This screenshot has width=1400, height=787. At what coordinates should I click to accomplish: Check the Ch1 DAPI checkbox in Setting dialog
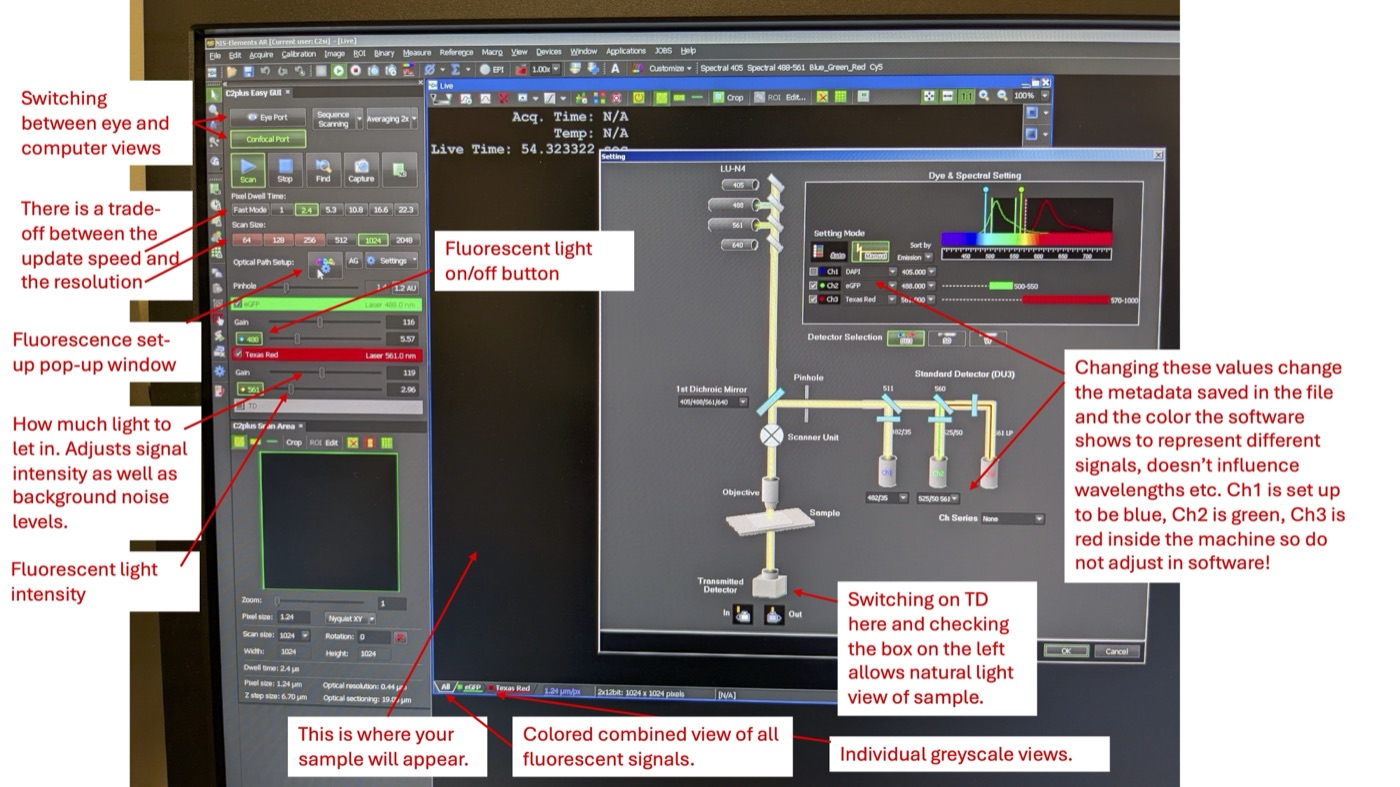(x=814, y=271)
